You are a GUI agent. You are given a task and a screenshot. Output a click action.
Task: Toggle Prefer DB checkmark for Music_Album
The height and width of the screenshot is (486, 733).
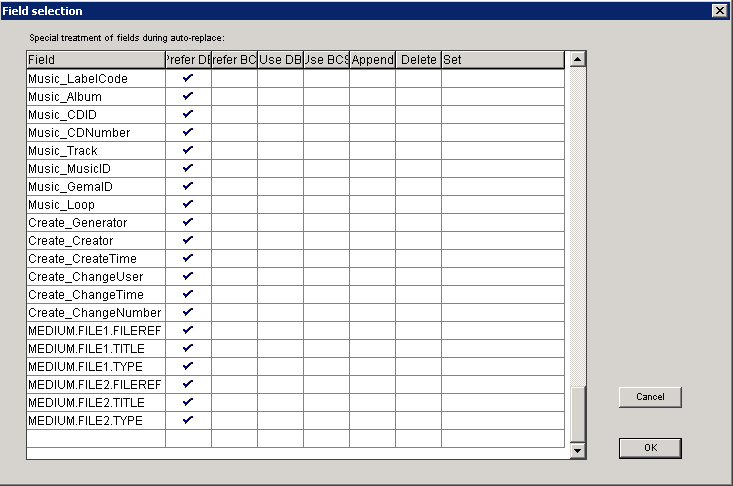coord(188,96)
